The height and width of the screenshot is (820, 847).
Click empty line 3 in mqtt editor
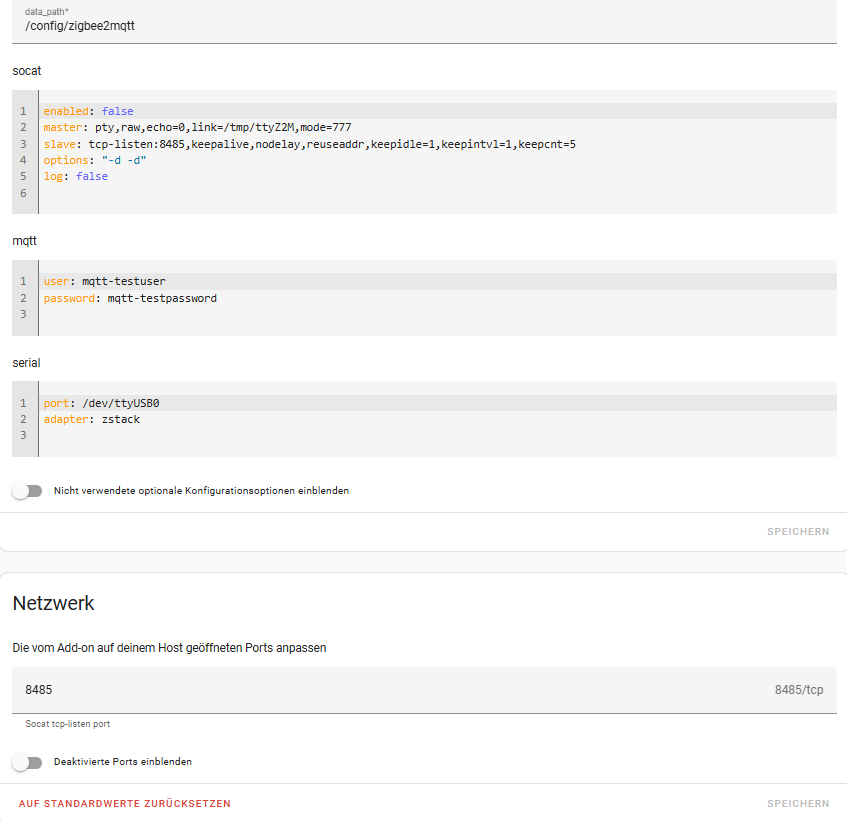click(438, 314)
